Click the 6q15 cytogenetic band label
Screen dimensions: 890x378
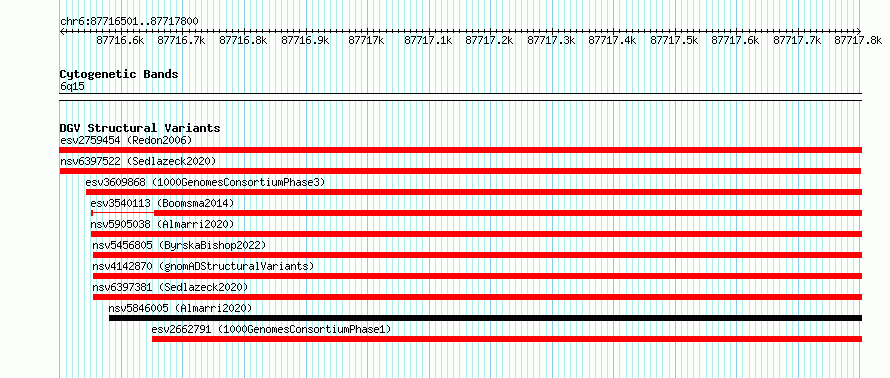(72, 86)
